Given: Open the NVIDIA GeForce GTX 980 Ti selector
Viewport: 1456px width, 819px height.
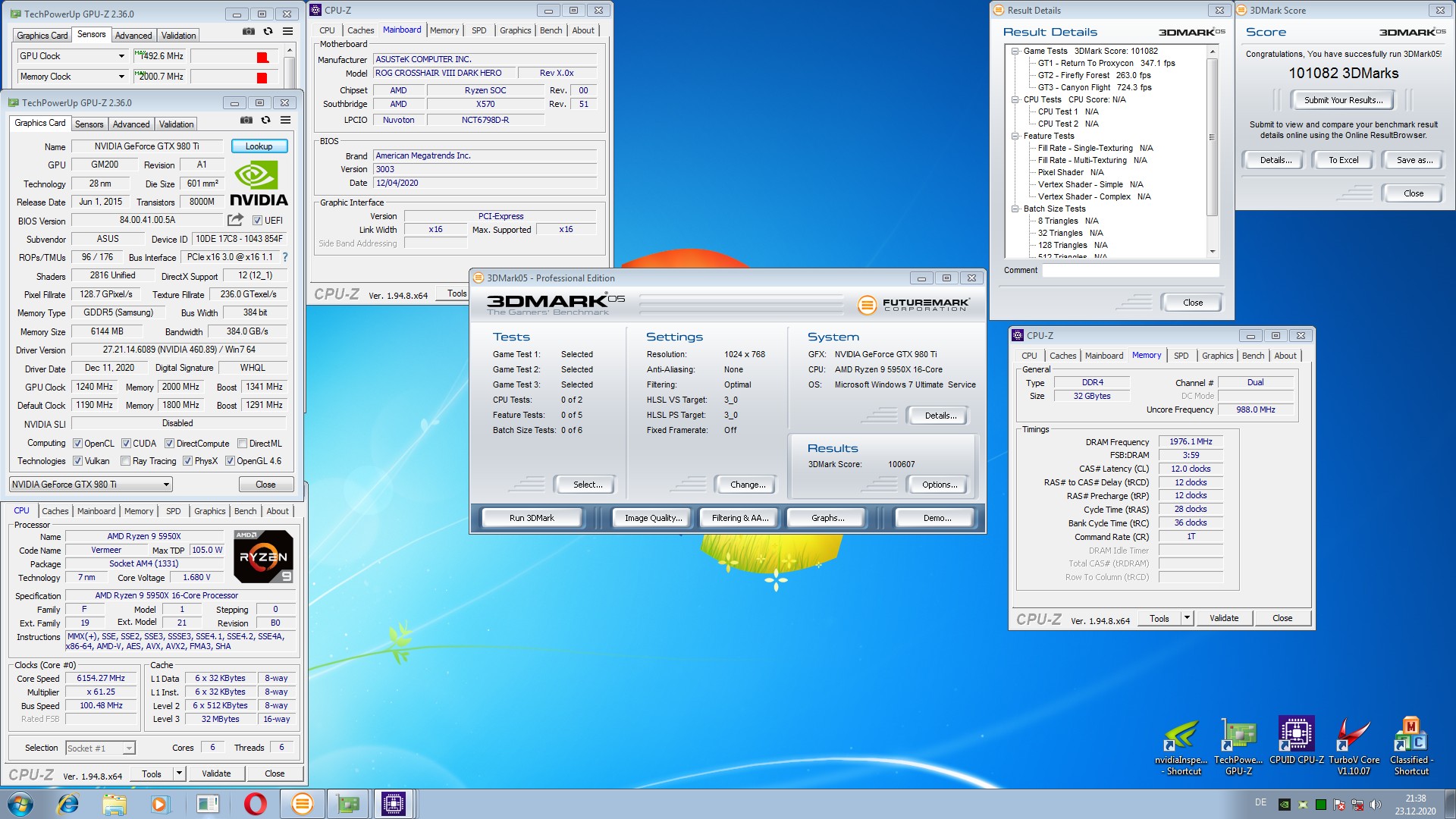Looking at the screenshot, I should pyautogui.click(x=91, y=485).
